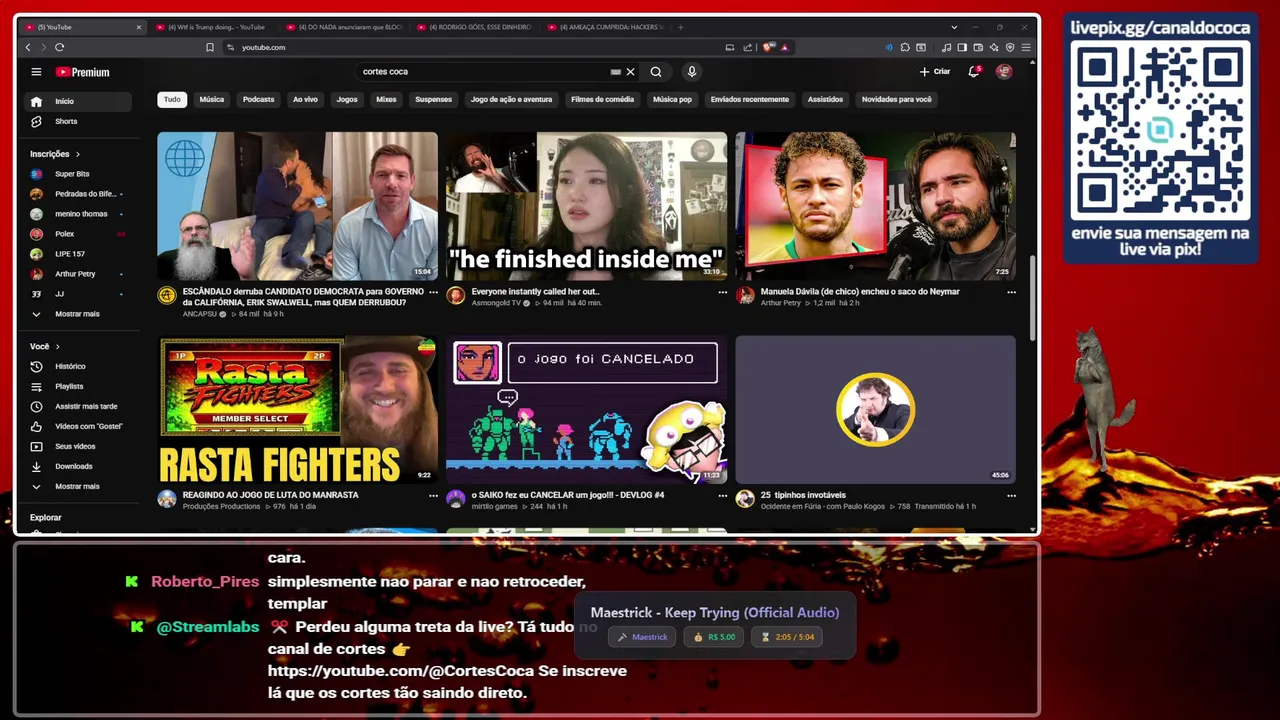The width and height of the screenshot is (1280, 720).
Task: Open options menu for 25 tipinhos invotáveis
Action: [1011, 495]
